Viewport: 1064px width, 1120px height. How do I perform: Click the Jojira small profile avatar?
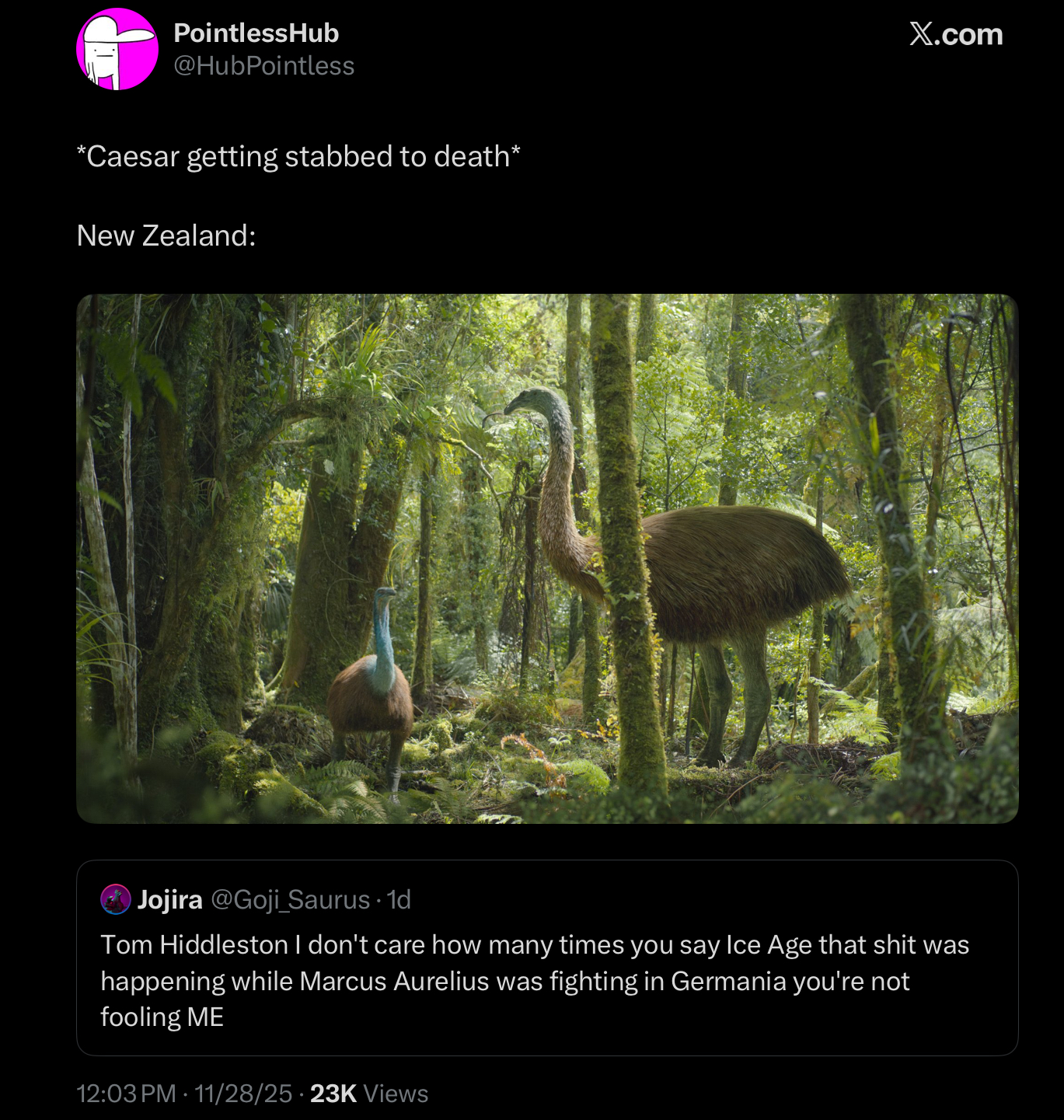point(116,899)
